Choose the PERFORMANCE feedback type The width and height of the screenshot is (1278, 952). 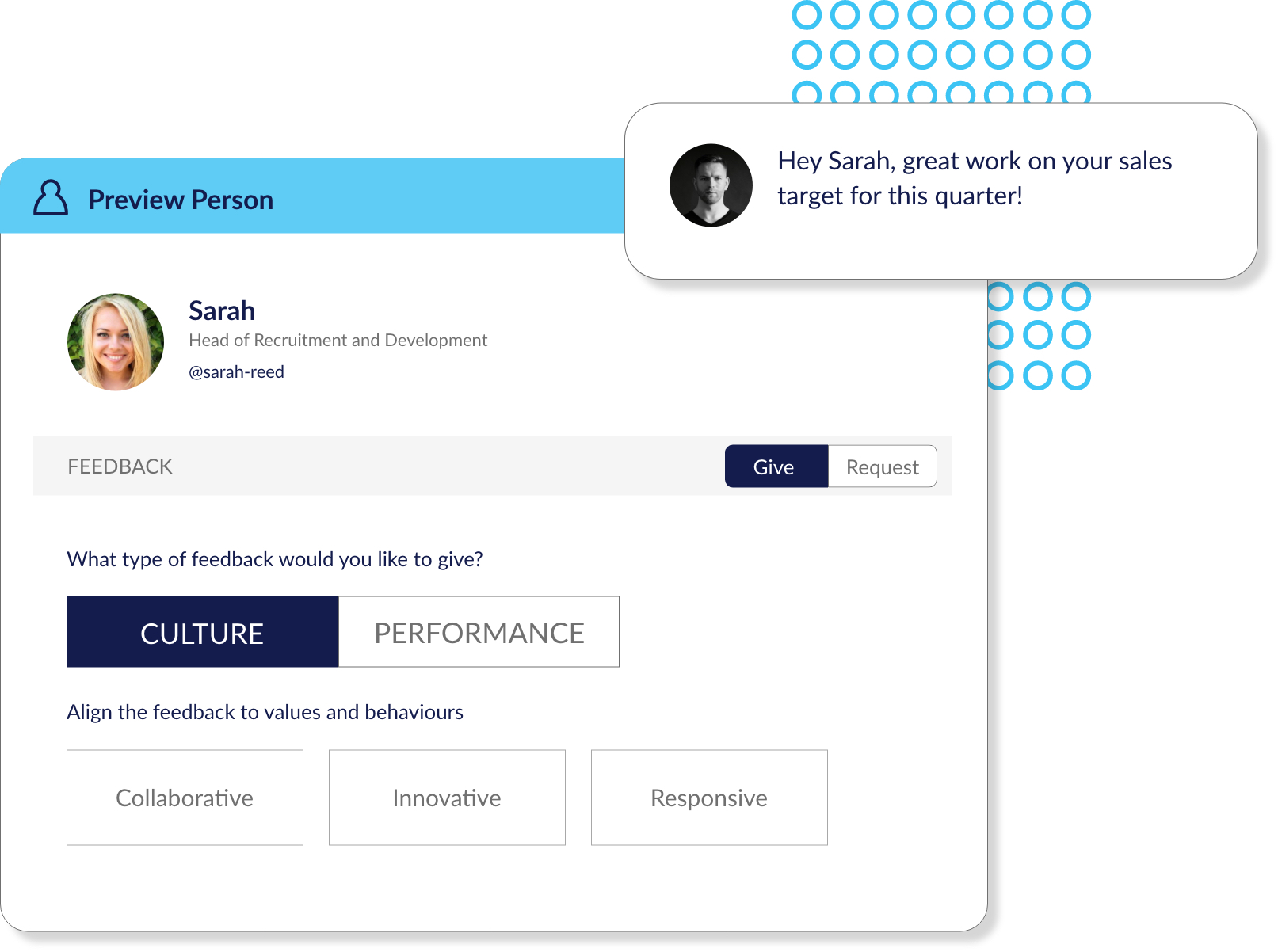tap(479, 632)
